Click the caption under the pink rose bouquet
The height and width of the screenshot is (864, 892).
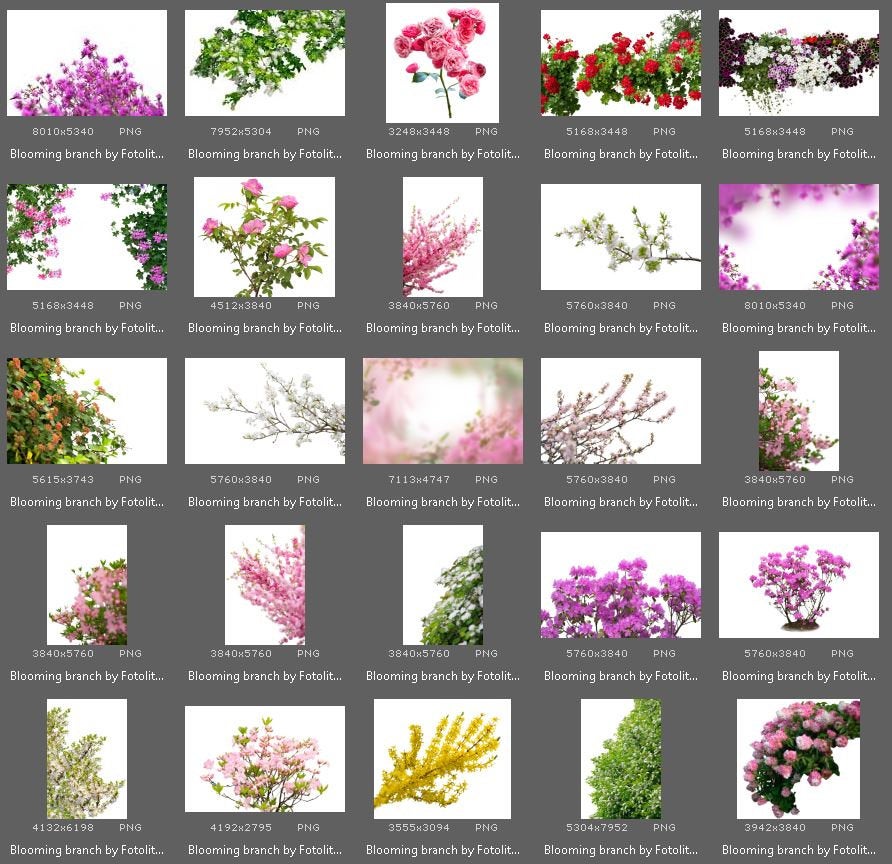pos(443,154)
